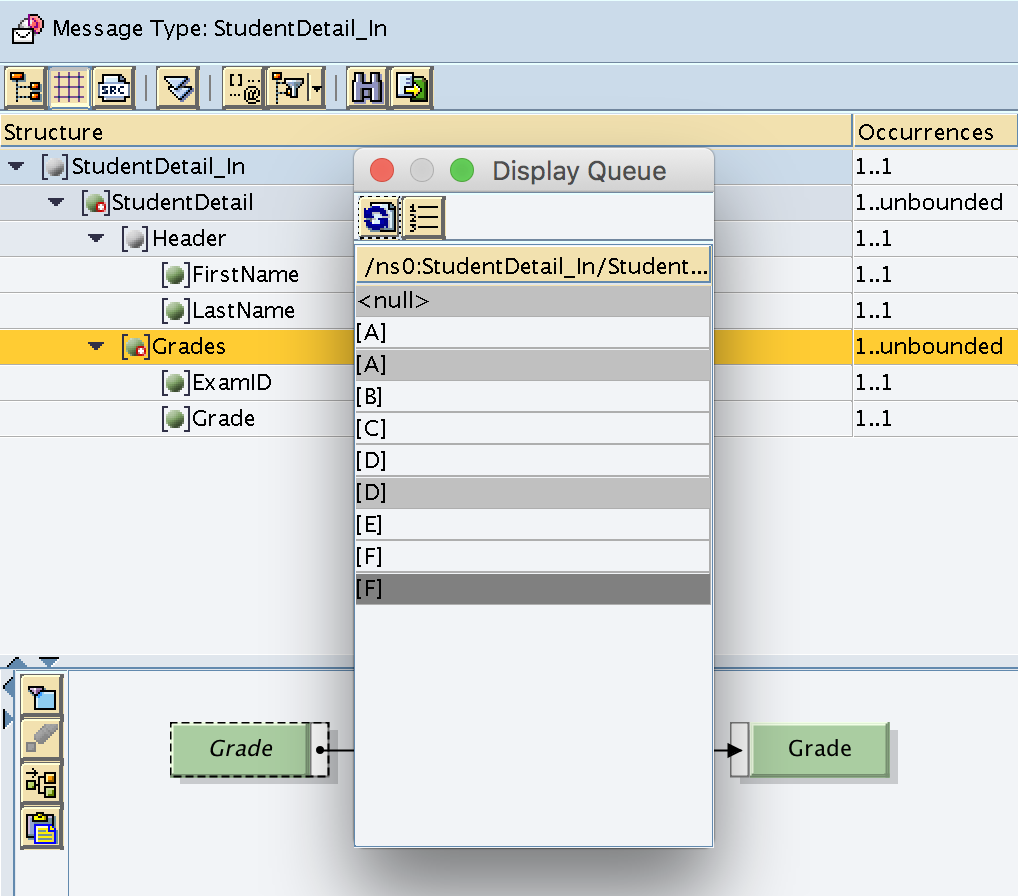This screenshot has width=1018, height=896.
Task: Click the message type envelope icon
Action: click(27, 29)
